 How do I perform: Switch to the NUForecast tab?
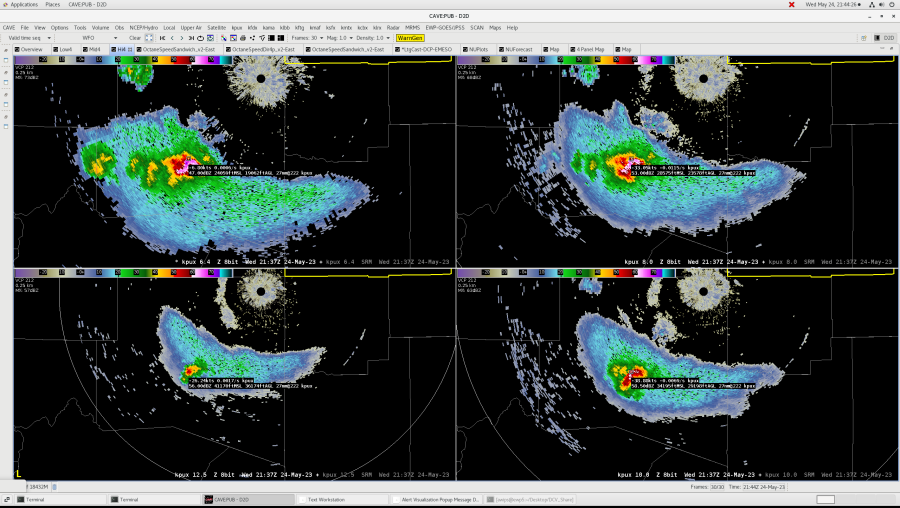click(x=518, y=49)
